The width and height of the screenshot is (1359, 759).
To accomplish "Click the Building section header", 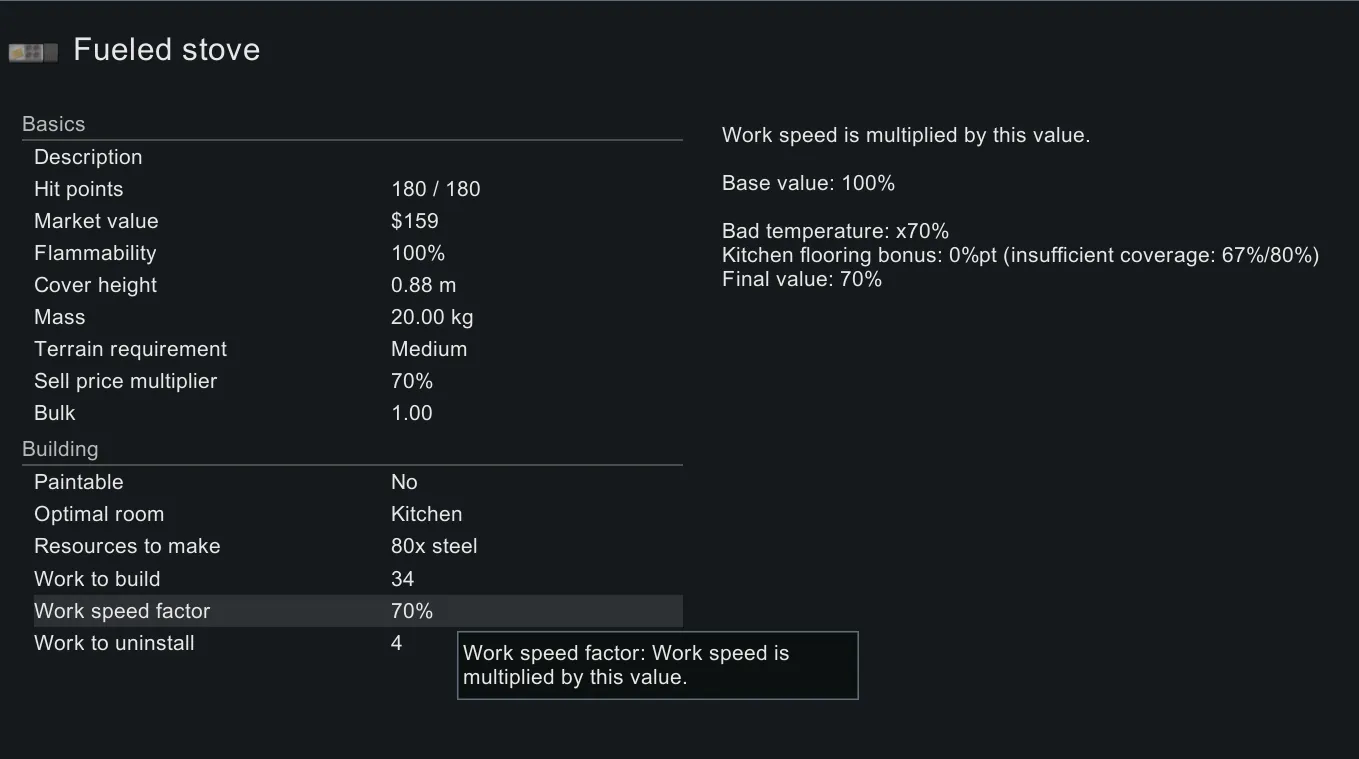I will [60, 449].
